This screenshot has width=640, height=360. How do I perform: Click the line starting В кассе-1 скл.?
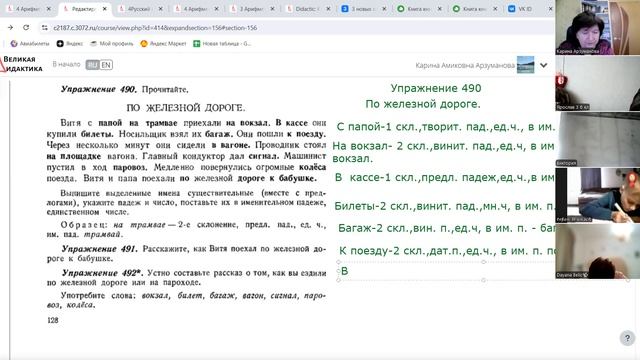pos(444,178)
